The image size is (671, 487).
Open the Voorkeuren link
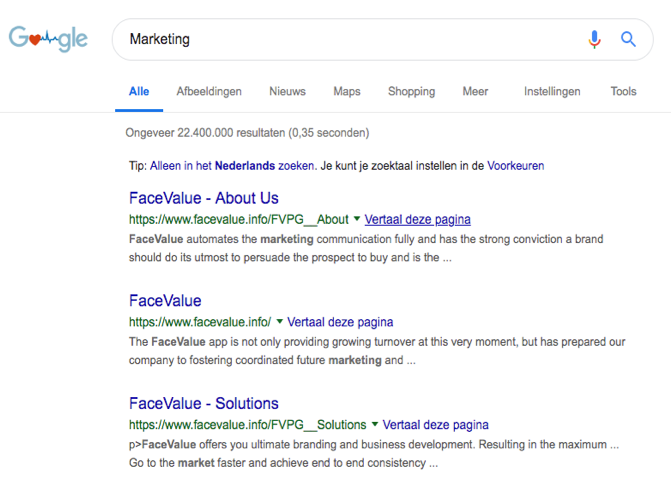tap(515, 165)
